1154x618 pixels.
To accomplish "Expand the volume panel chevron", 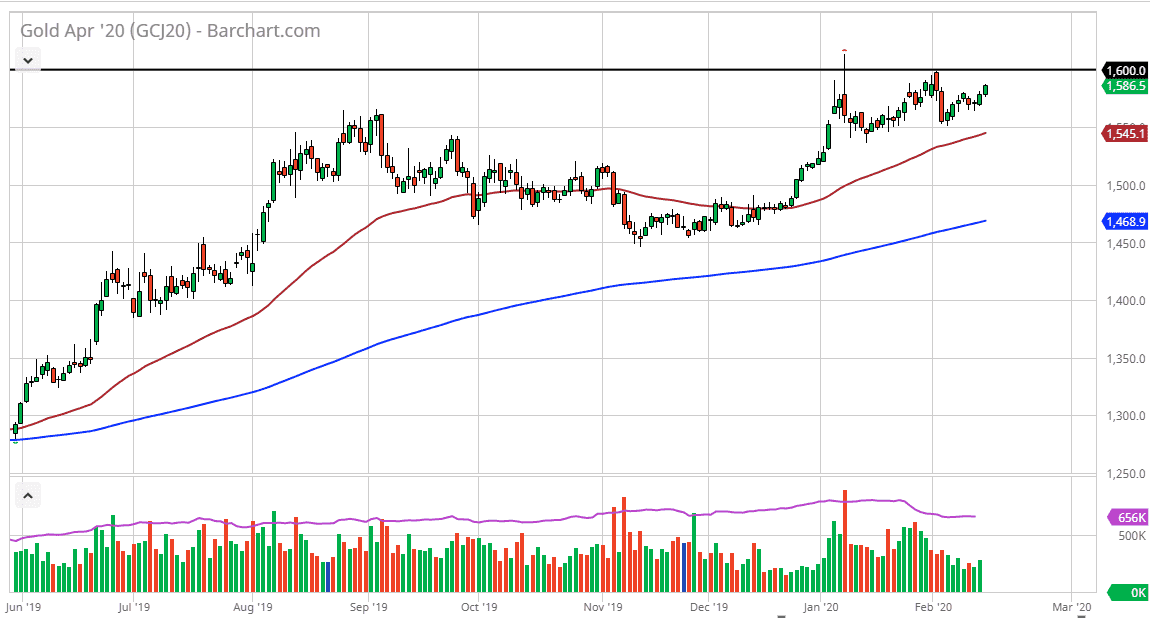I will 27,495.
